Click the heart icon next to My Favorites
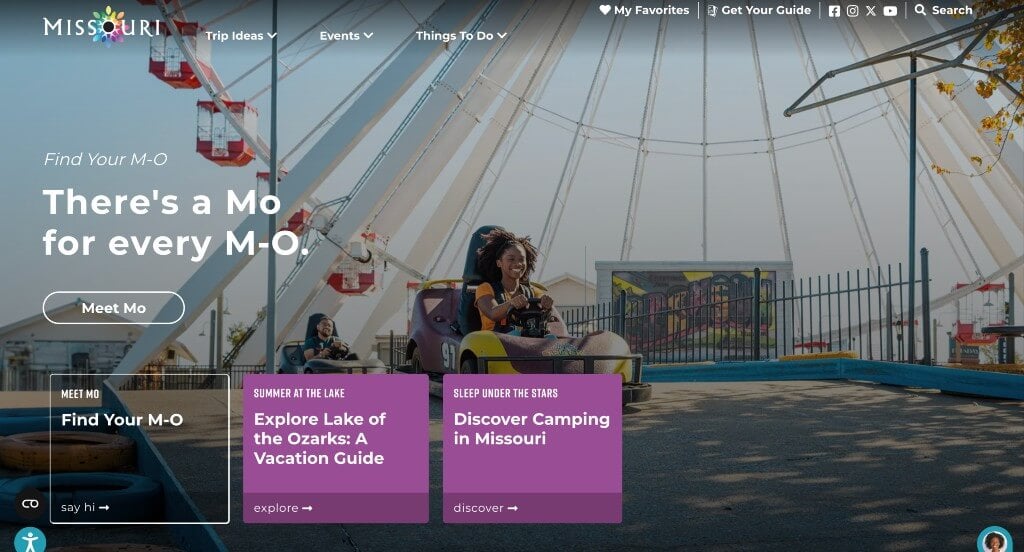 (x=605, y=10)
